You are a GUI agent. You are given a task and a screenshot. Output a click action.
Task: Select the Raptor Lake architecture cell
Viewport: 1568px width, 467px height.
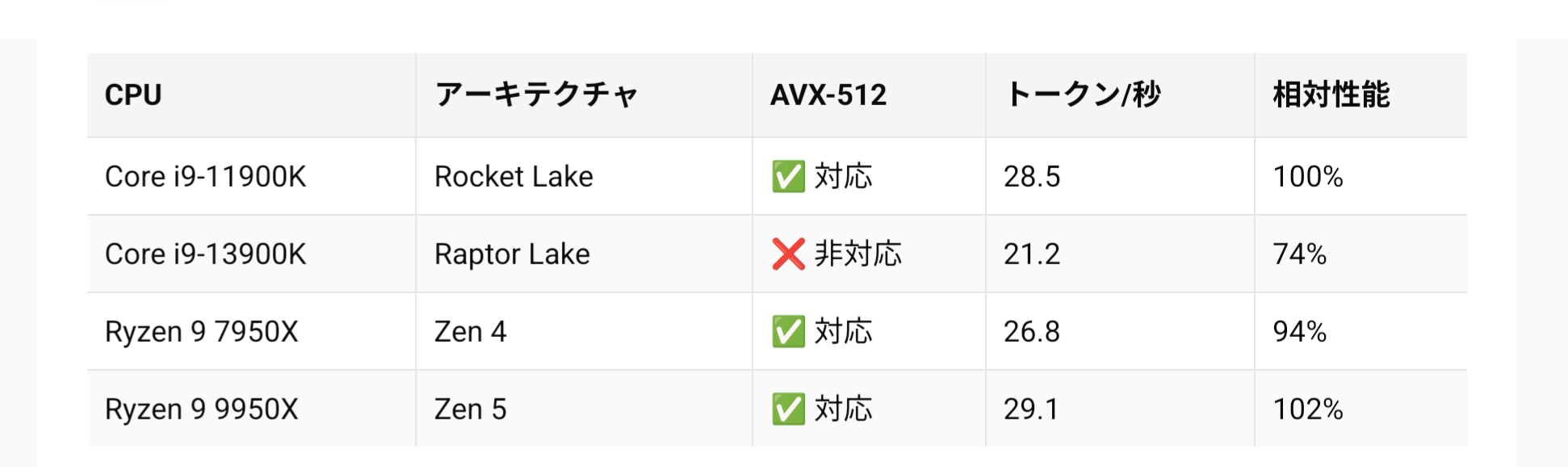point(512,255)
